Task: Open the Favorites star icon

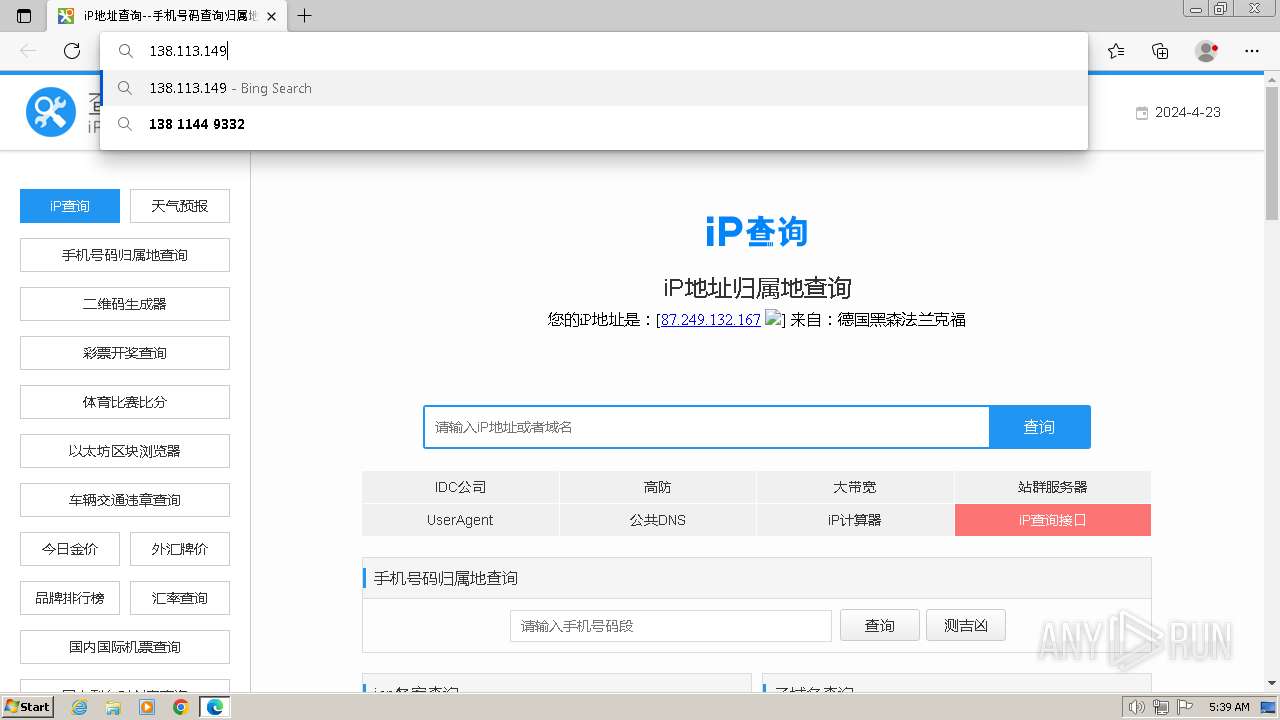Action: (x=1116, y=51)
